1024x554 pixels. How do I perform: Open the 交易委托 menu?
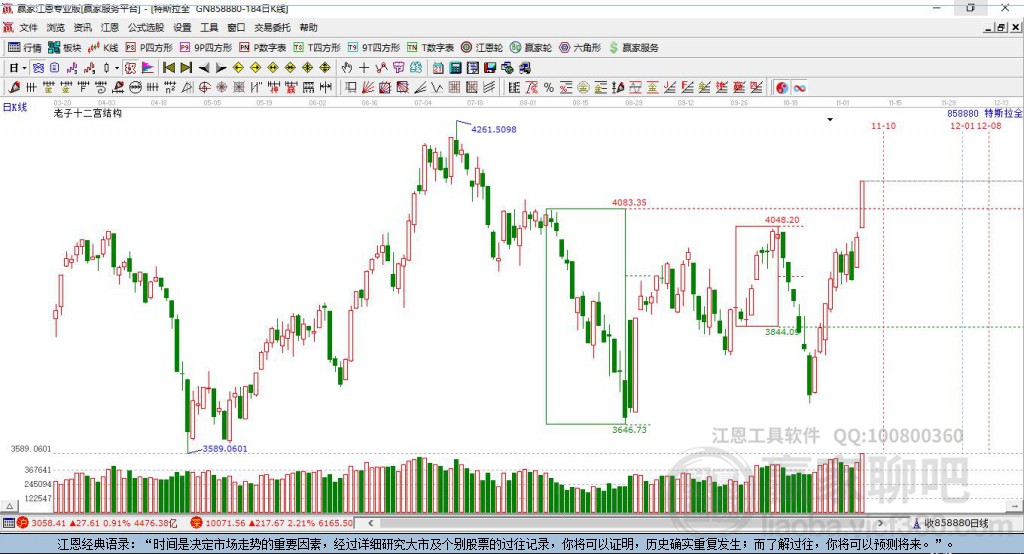[x=272, y=27]
